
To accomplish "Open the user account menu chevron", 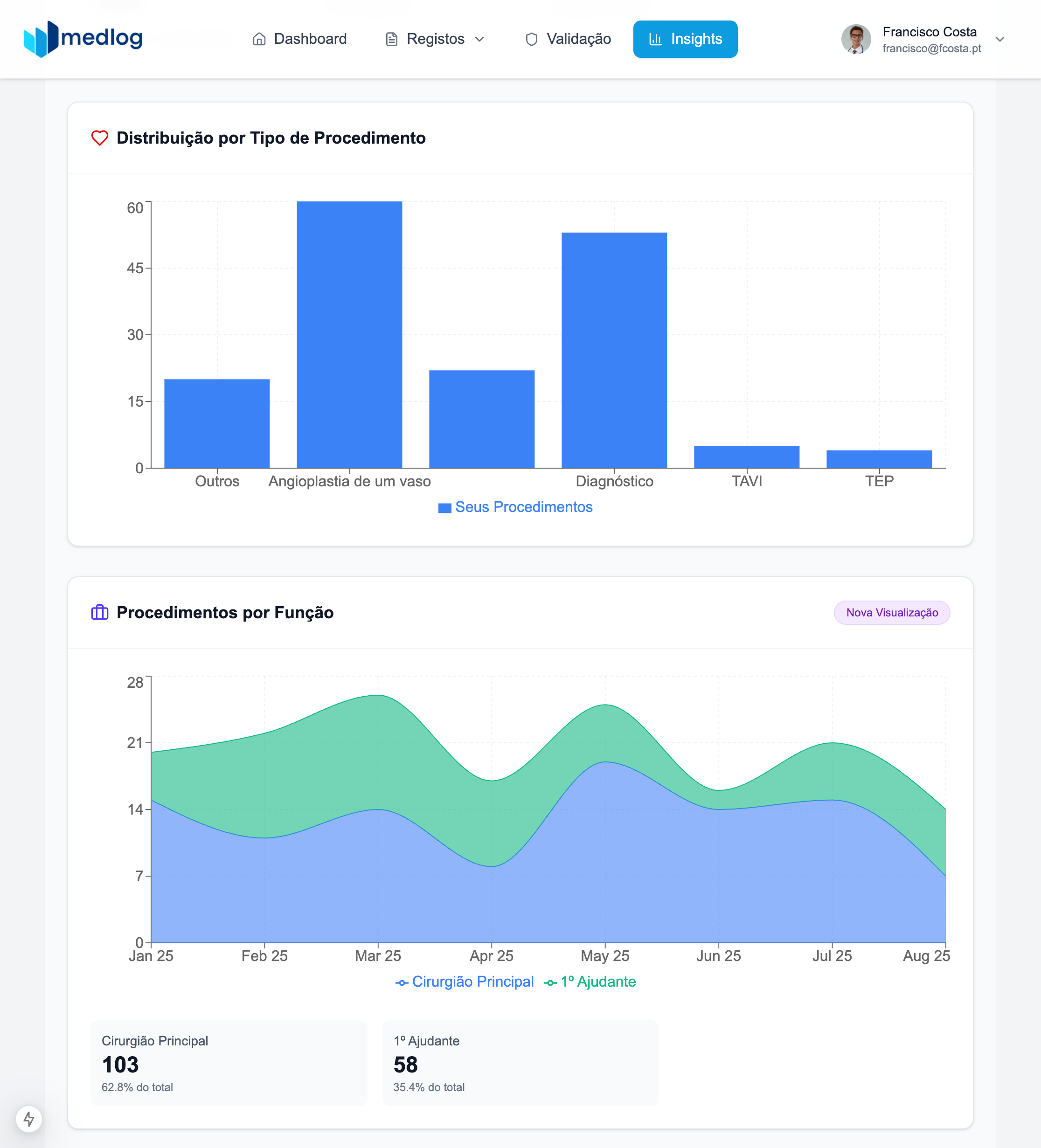I will [999, 39].
